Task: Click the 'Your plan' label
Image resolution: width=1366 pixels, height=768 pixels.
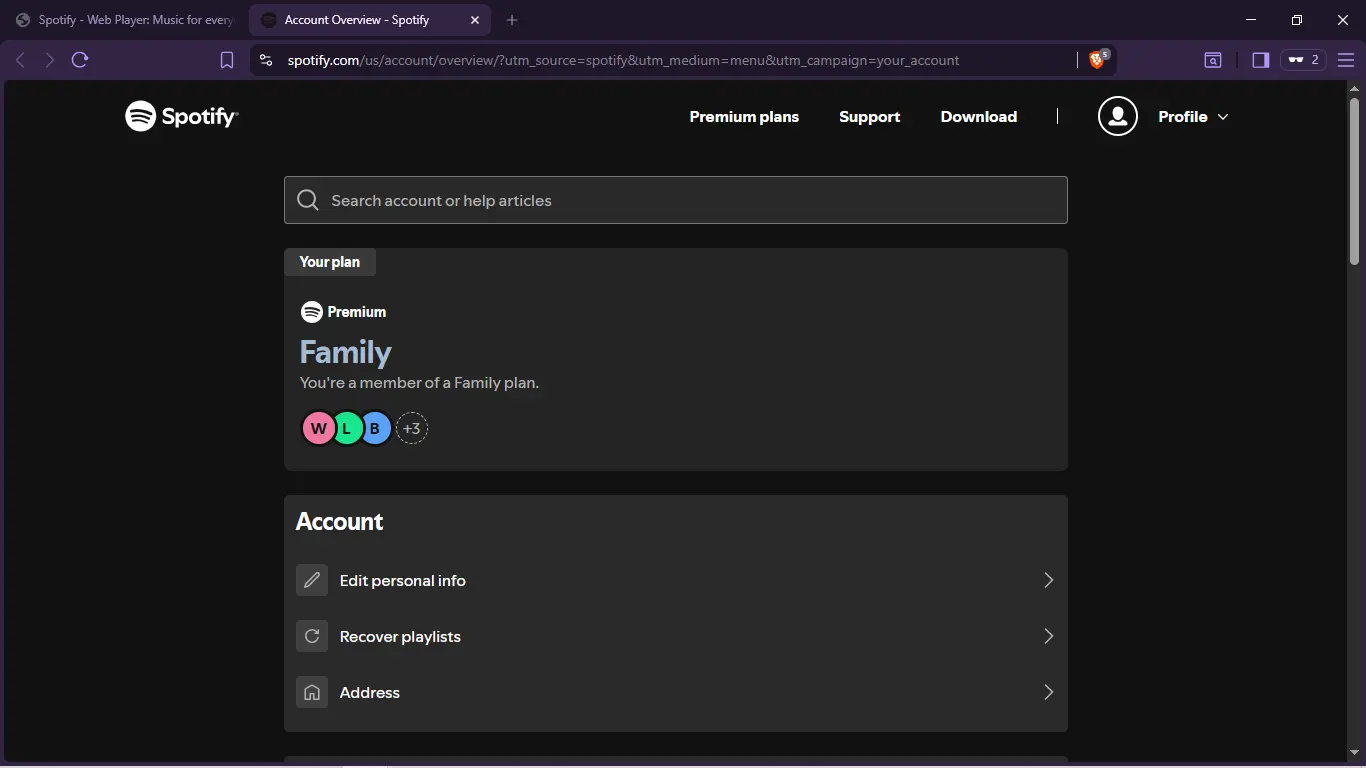Action: [330, 262]
